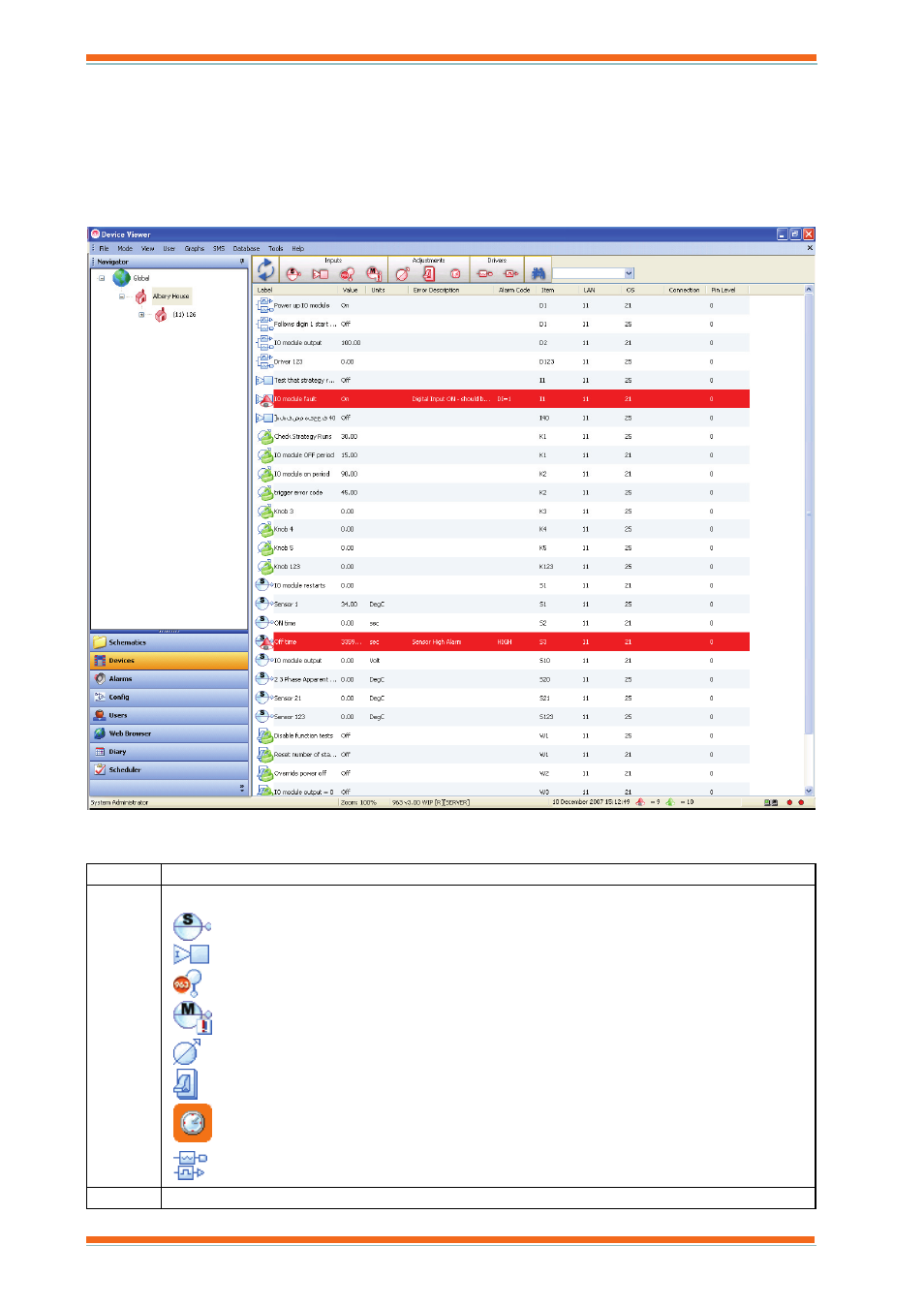This screenshot has height=1308, width=924.
Task: Select the 'IO module restarts' row
Action: 502,585
